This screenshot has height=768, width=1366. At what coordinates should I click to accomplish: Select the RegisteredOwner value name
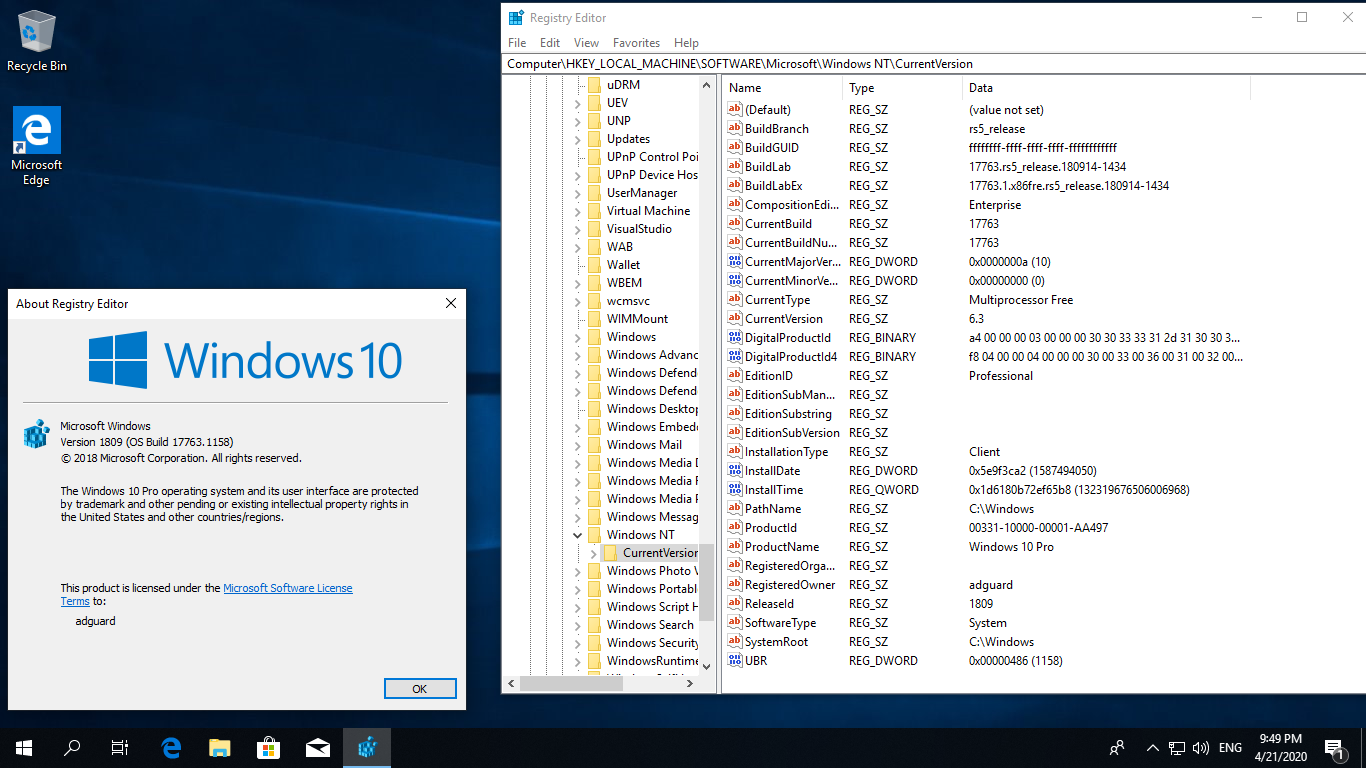[790, 585]
